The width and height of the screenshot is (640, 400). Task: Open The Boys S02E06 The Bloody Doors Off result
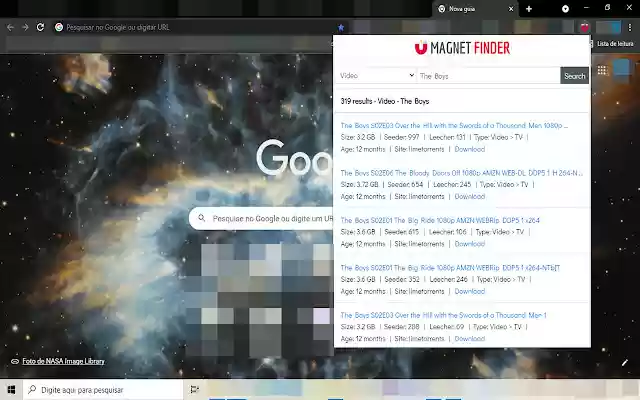(x=461, y=173)
